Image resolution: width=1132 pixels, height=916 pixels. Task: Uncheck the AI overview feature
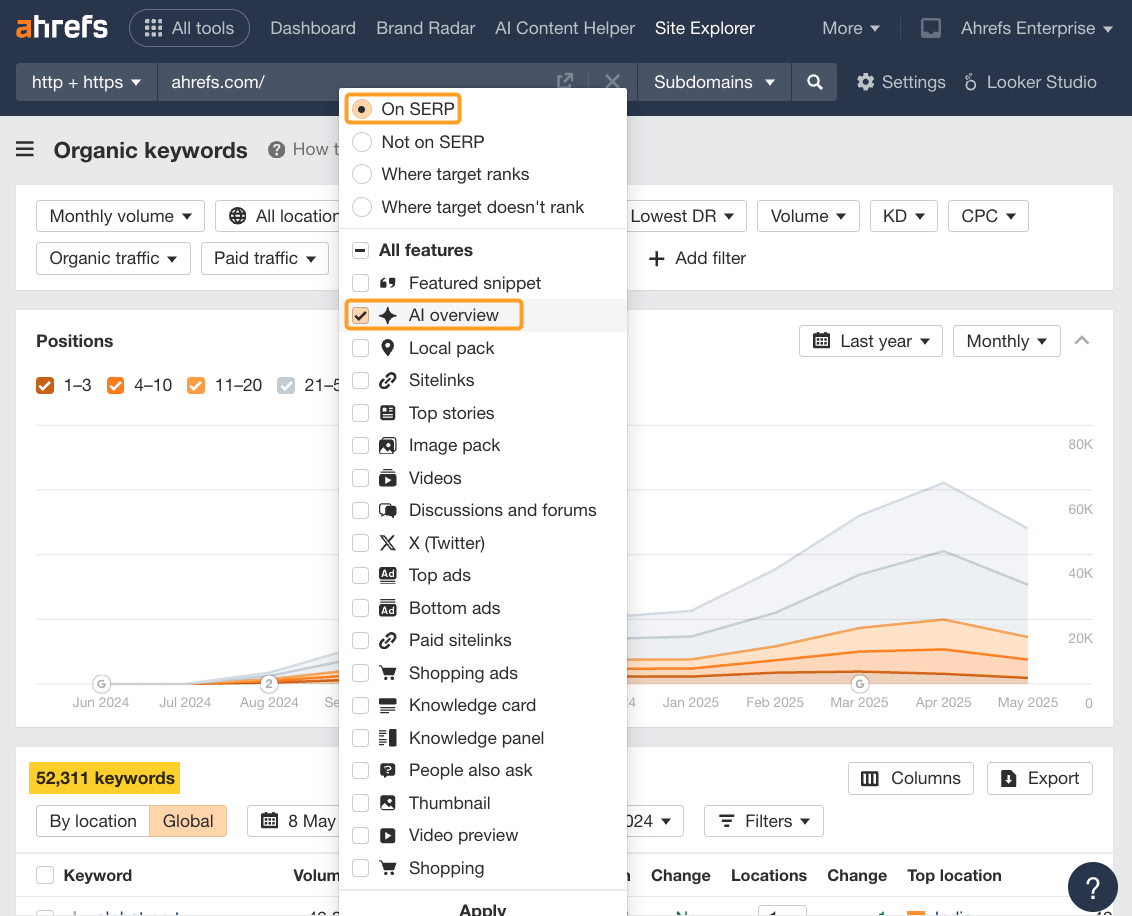[359, 314]
